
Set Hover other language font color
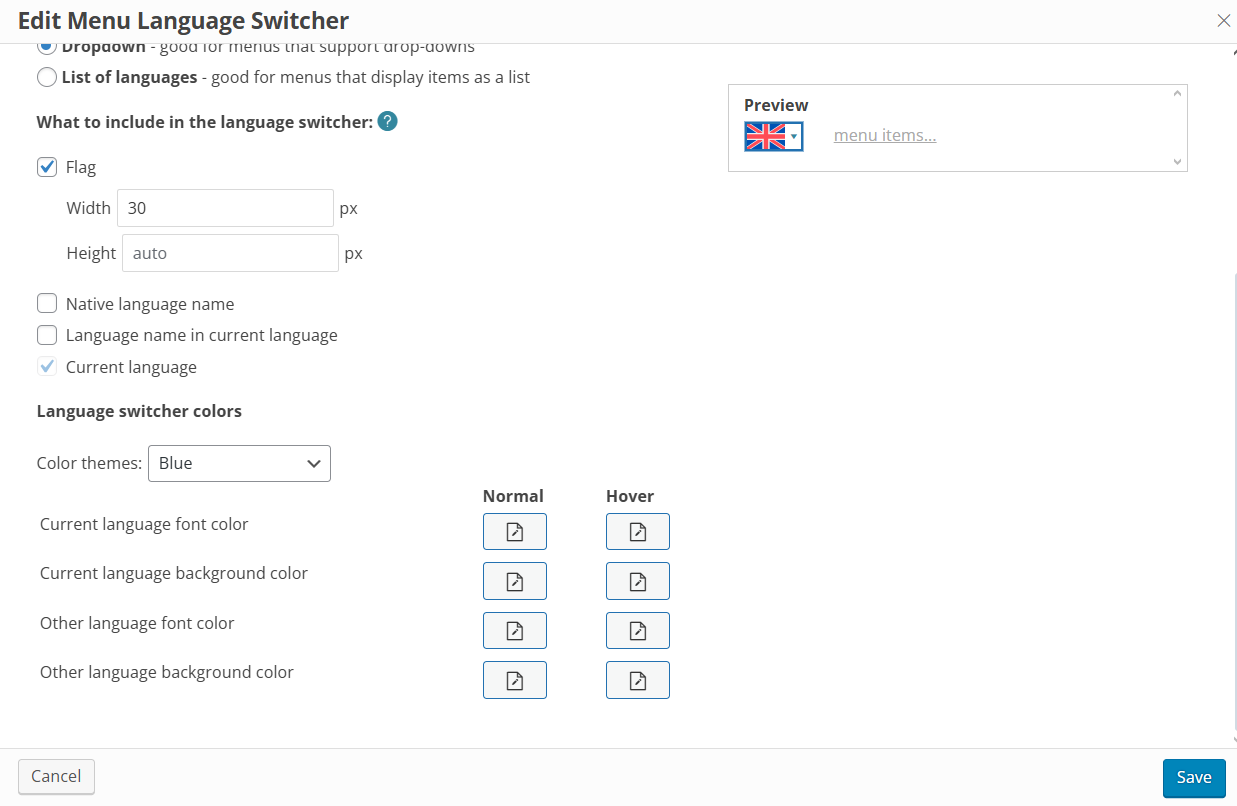tap(638, 630)
